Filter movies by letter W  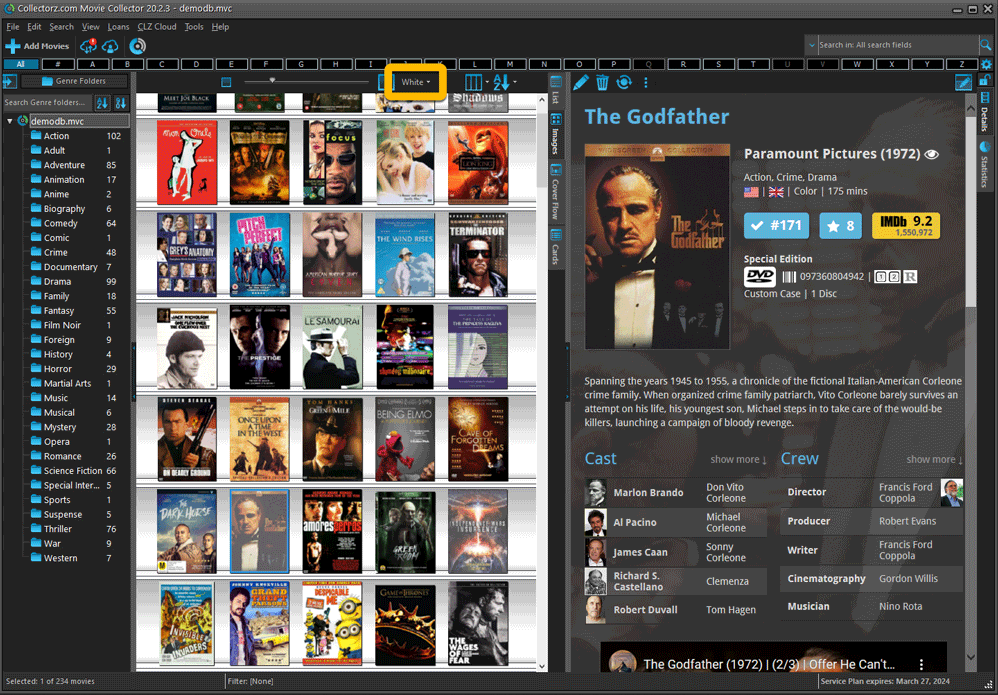point(857,64)
